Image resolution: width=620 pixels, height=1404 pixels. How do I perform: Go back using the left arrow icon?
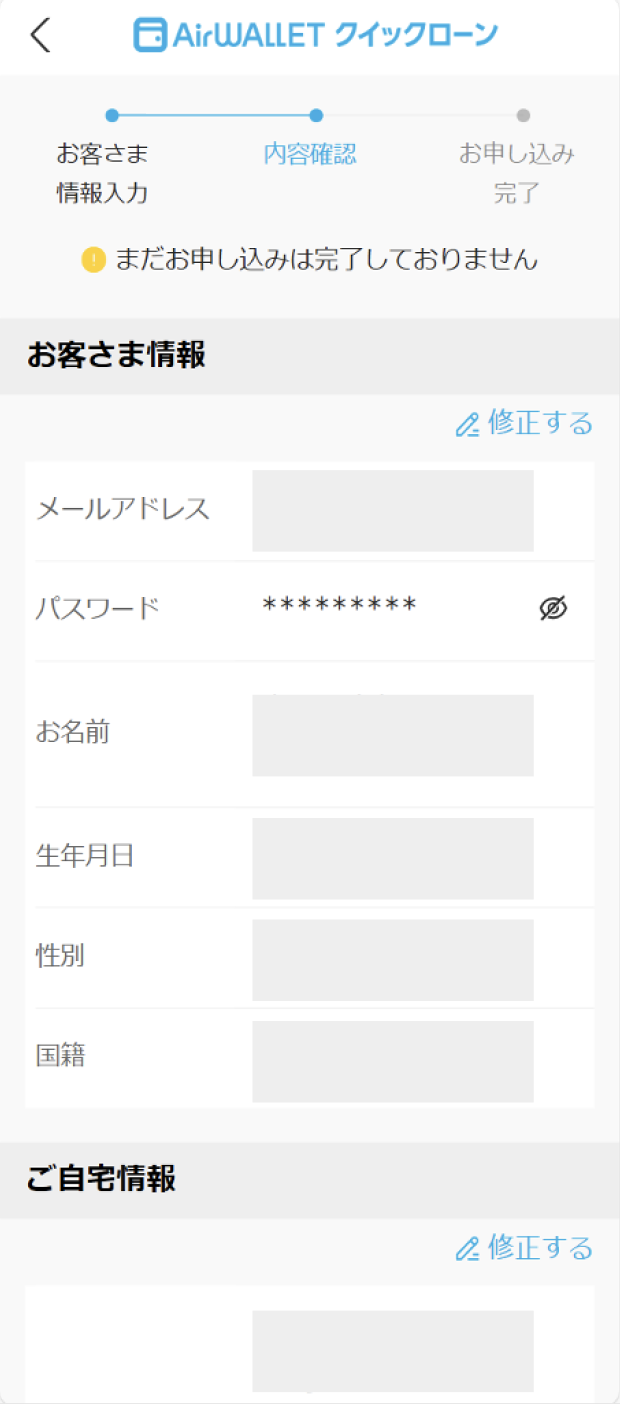39,36
